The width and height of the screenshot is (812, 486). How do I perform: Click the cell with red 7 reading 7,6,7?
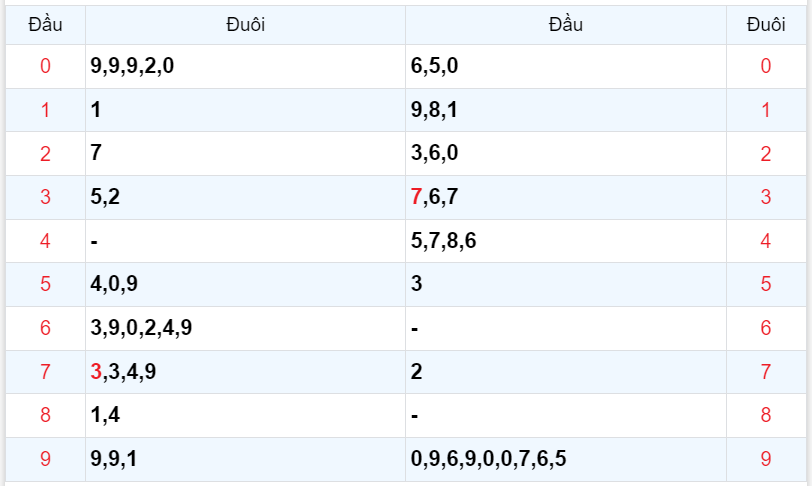coord(434,197)
